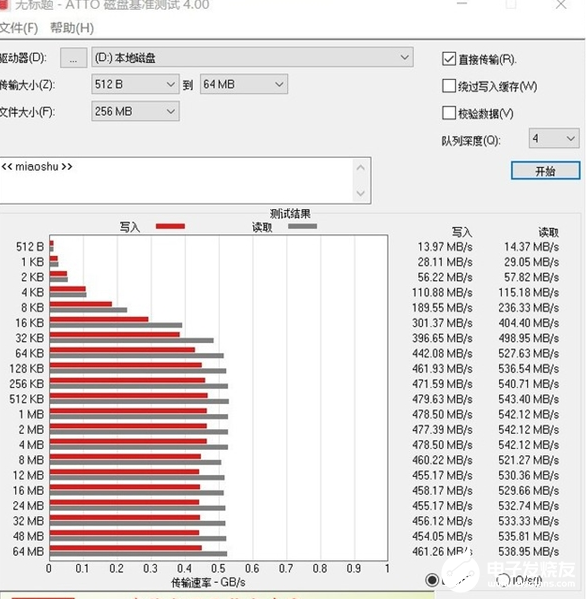Click the red 写入 legend swatch
This screenshot has height=599, width=586.
tap(170, 227)
